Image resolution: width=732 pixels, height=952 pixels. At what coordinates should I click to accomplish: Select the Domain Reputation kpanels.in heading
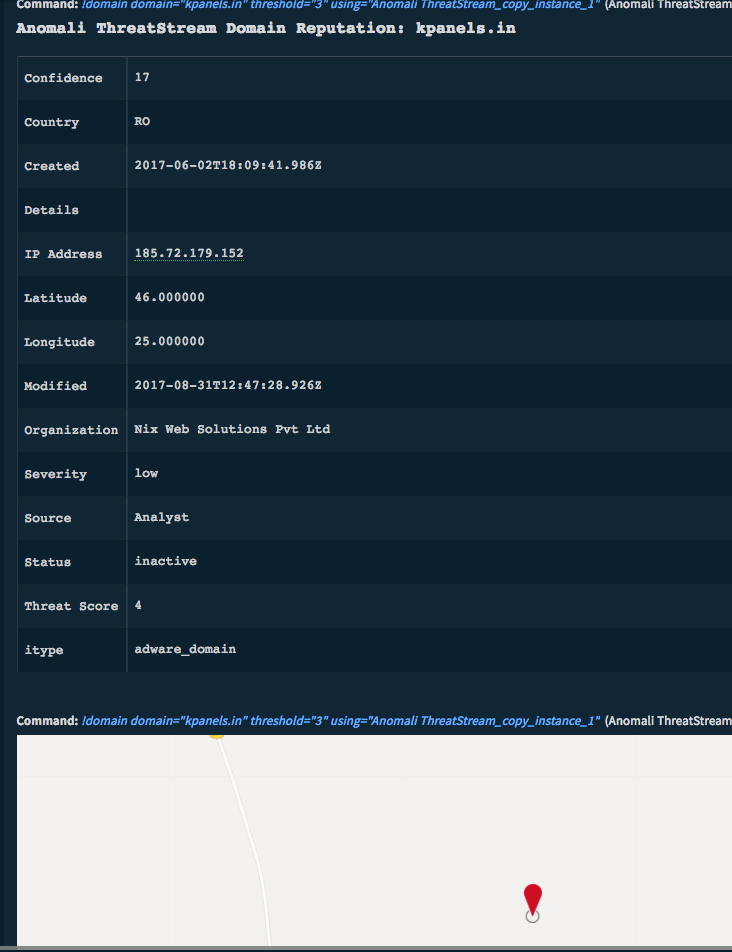click(x=266, y=28)
